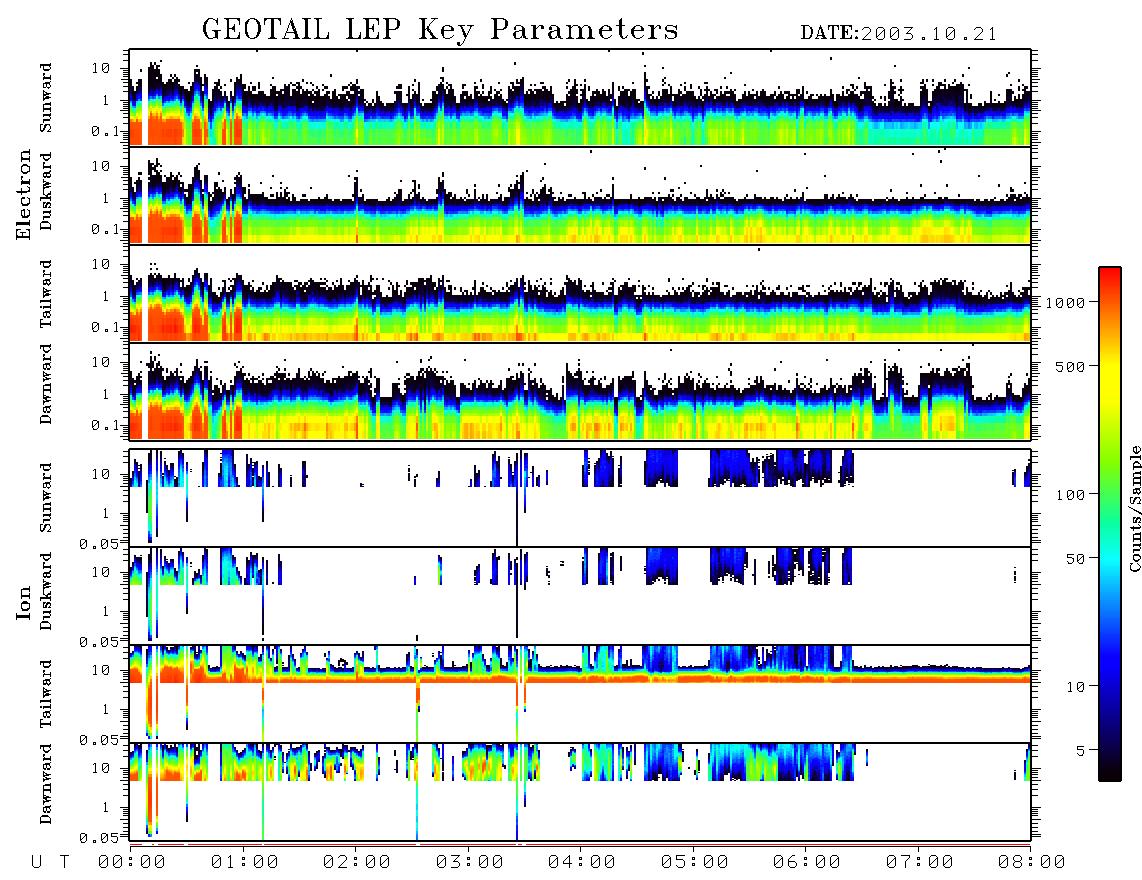Select Ion Sunward panel label
The height and width of the screenshot is (880, 1142).
[46, 498]
